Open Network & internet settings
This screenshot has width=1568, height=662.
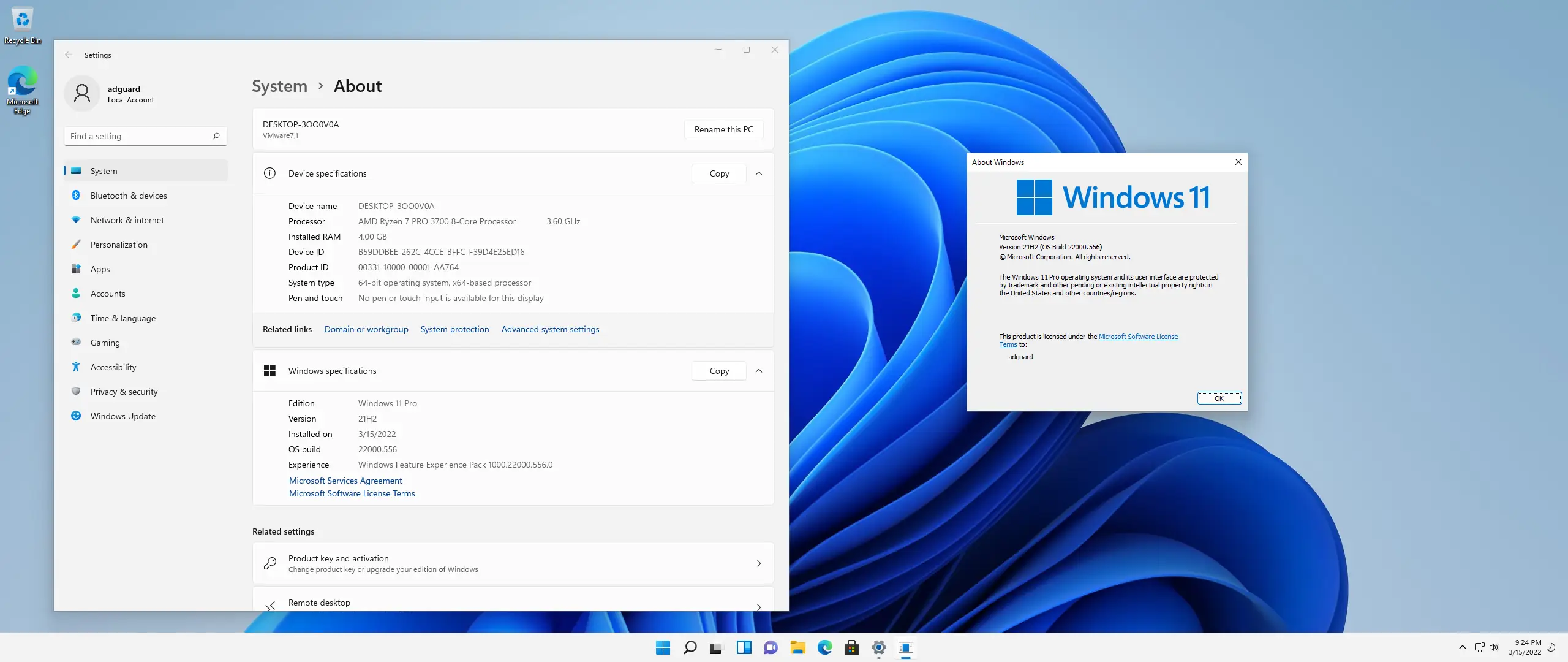point(127,220)
